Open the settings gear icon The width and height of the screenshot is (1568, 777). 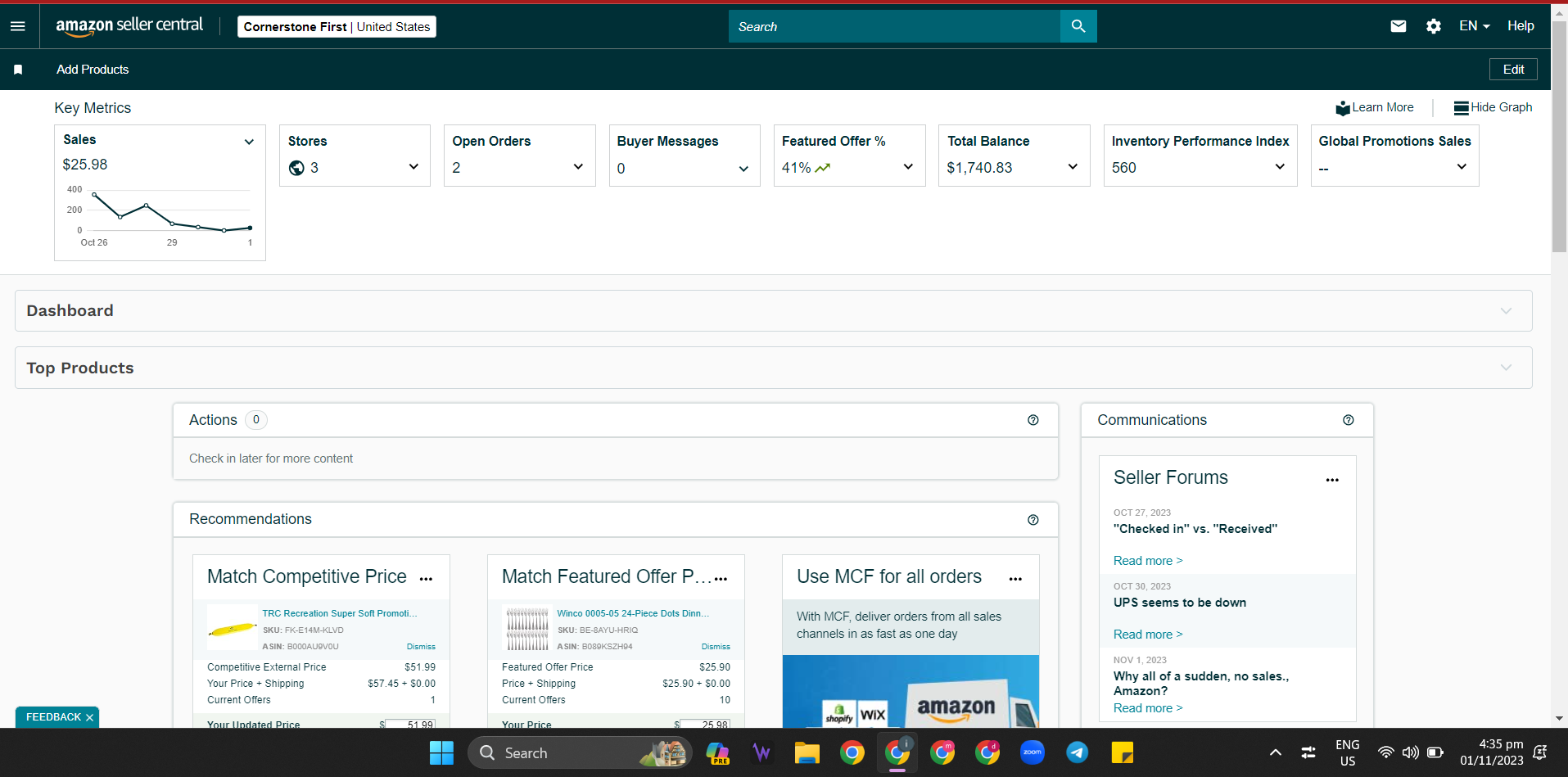(1434, 26)
